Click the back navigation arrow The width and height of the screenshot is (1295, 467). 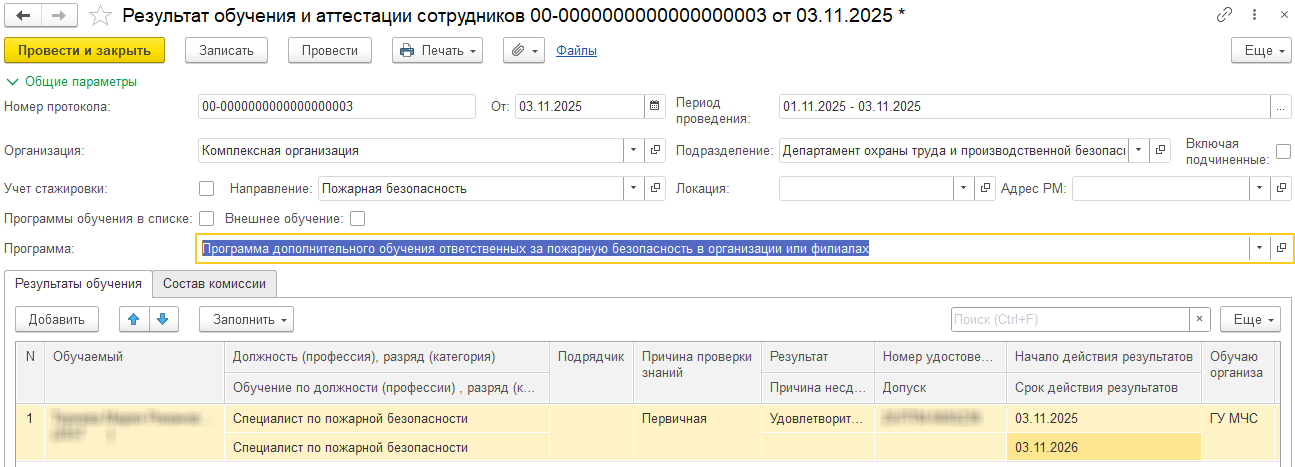23,15
